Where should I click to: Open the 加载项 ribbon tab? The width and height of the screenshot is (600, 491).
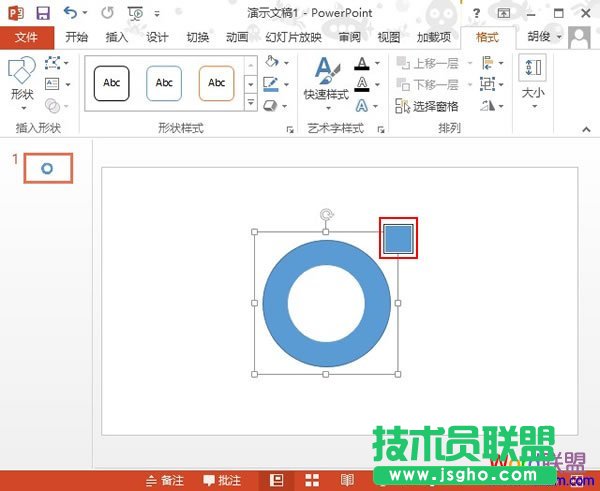434,37
